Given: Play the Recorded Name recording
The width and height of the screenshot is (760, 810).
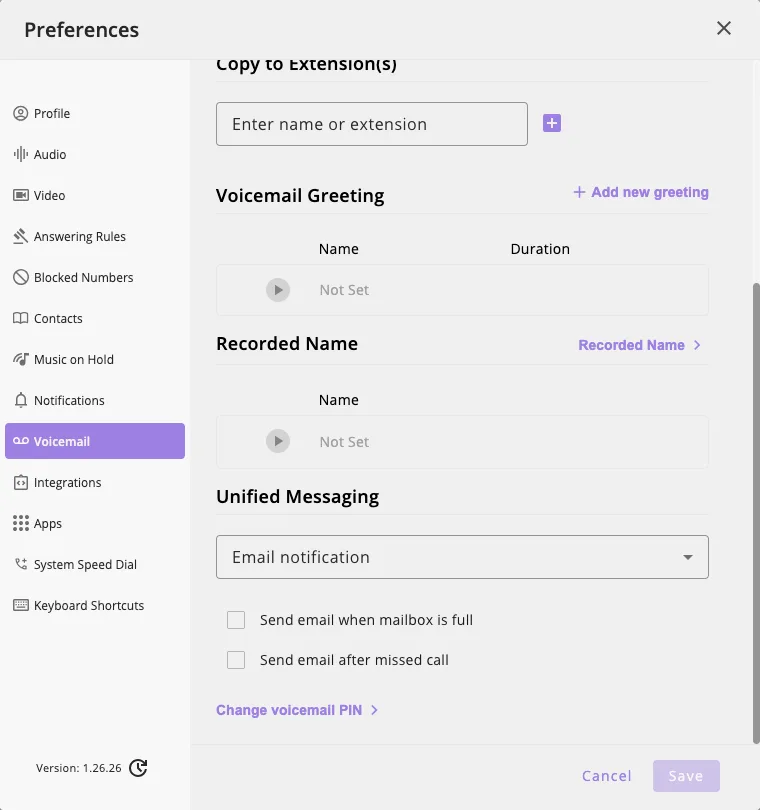Looking at the screenshot, I should (278, 441).
